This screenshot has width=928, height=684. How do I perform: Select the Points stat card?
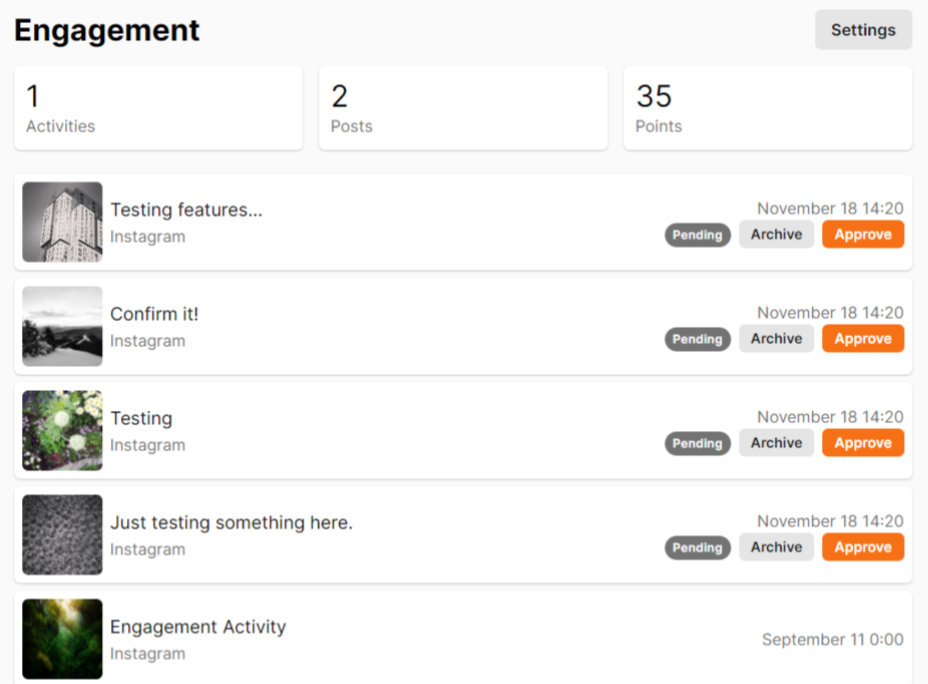tap(768, 108)
